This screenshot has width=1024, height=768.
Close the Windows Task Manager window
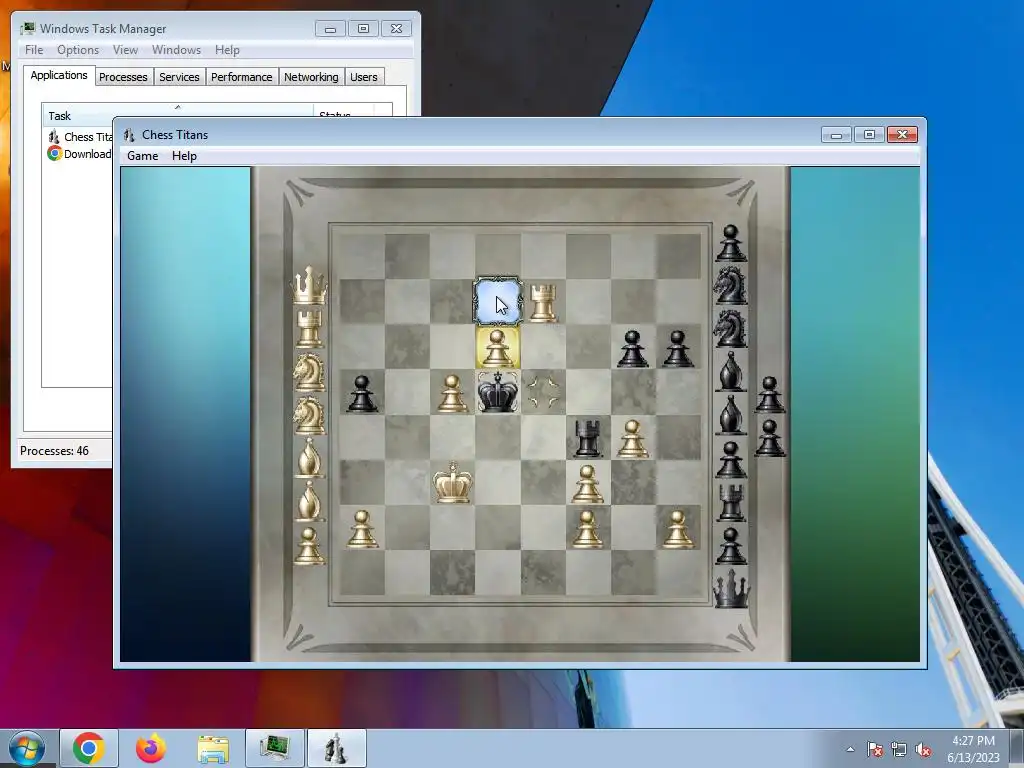point(396,29)
